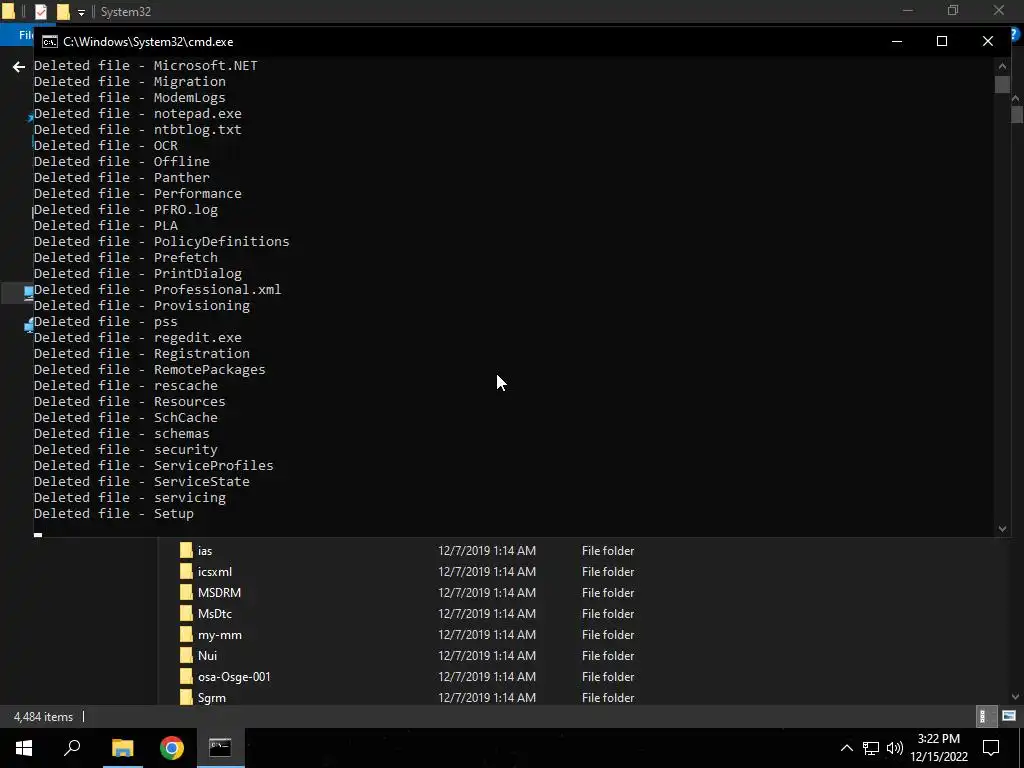Click the 'Deleted file - PolicyDefinitions' line
The width and height of the screenshot is (1024, 768).
point(161,241)
